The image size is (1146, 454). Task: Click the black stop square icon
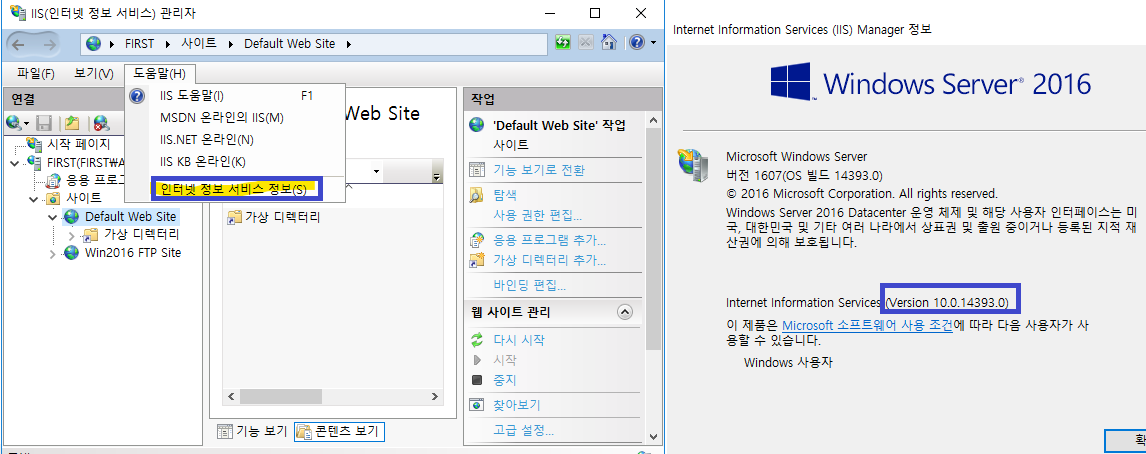click(477, 379)
